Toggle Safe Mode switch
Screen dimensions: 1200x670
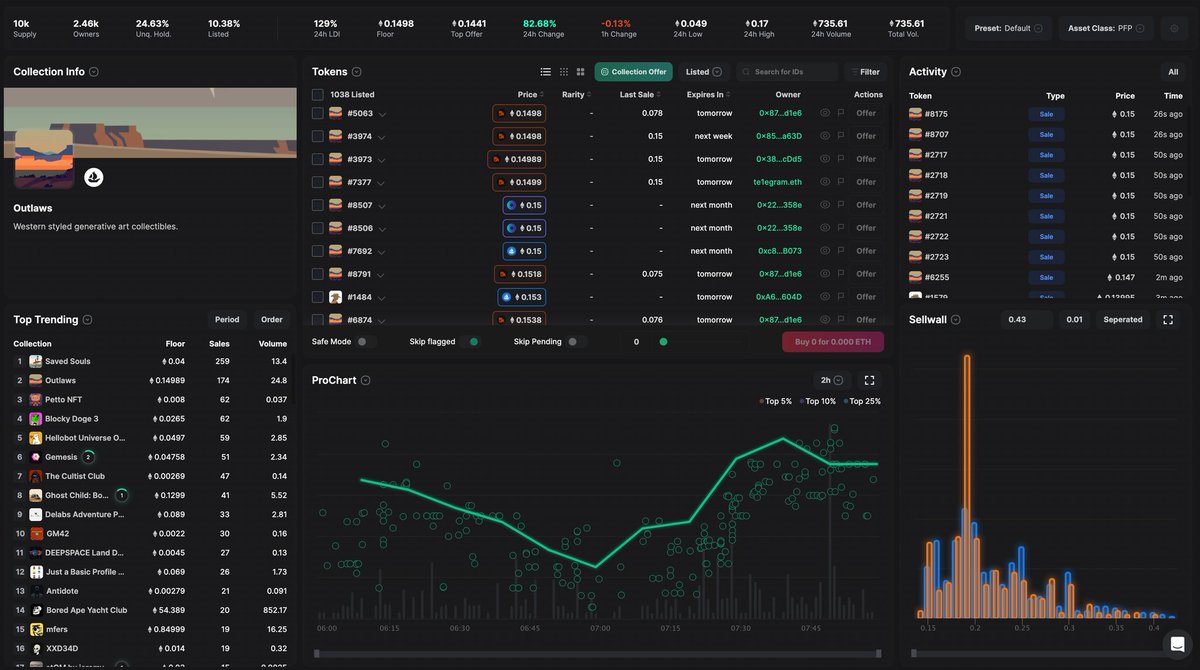coord(366,342)
